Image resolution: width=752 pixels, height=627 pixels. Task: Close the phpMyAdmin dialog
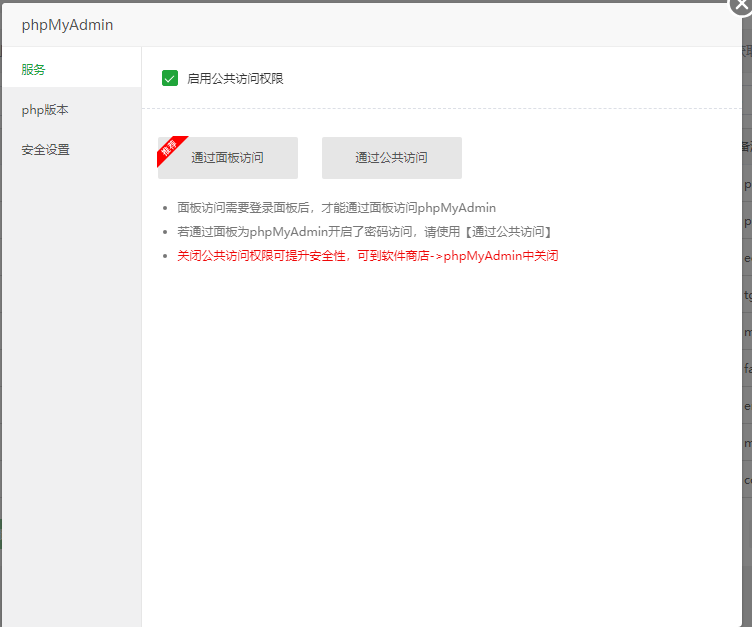(x=741, y=5)
